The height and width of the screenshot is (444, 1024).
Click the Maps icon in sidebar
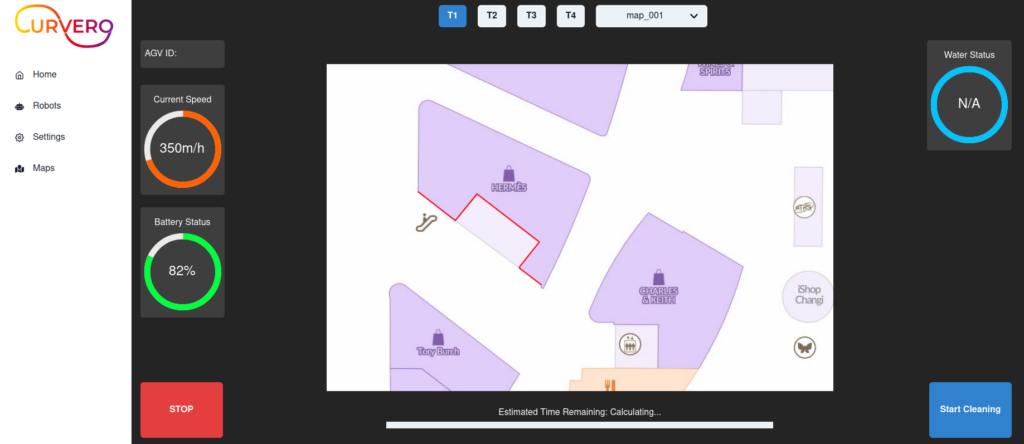click(20, 169)
